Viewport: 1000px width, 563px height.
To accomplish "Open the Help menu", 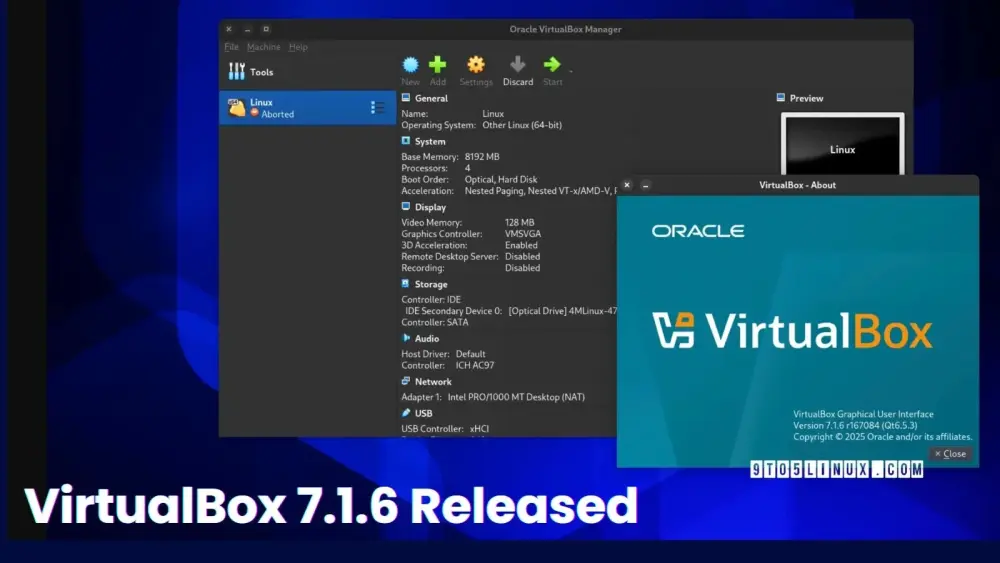I will (x=298, y=47).
